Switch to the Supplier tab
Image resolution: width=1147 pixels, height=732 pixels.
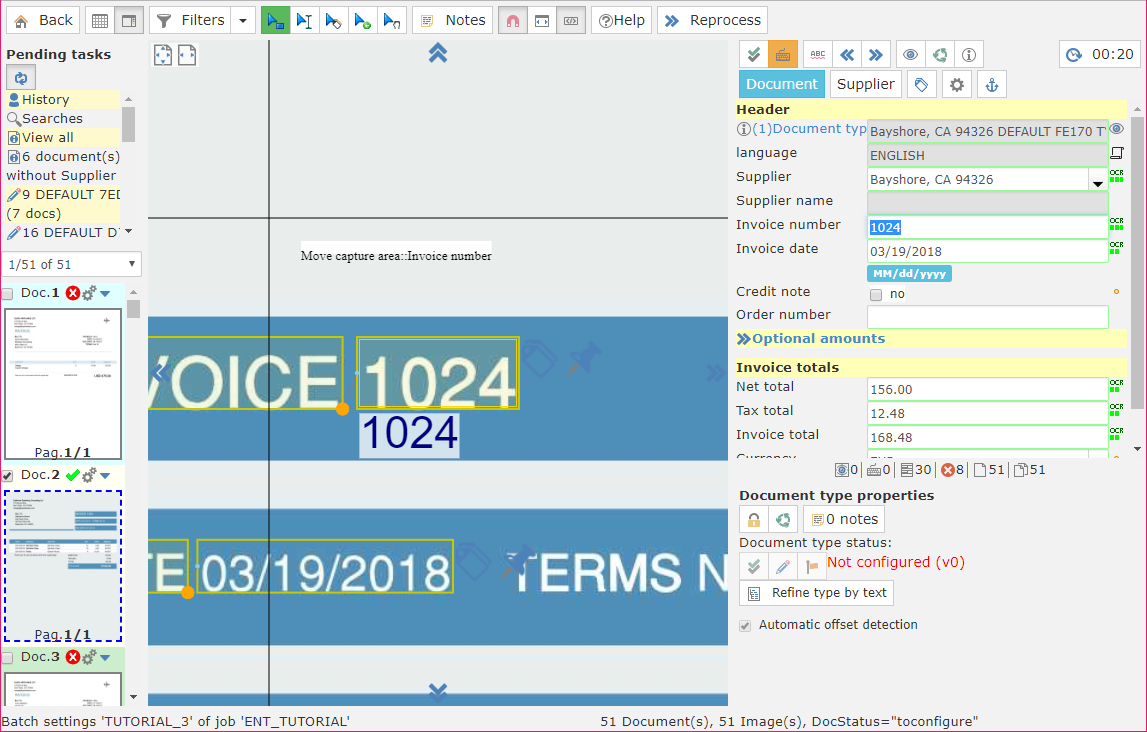tap(865, 84)
